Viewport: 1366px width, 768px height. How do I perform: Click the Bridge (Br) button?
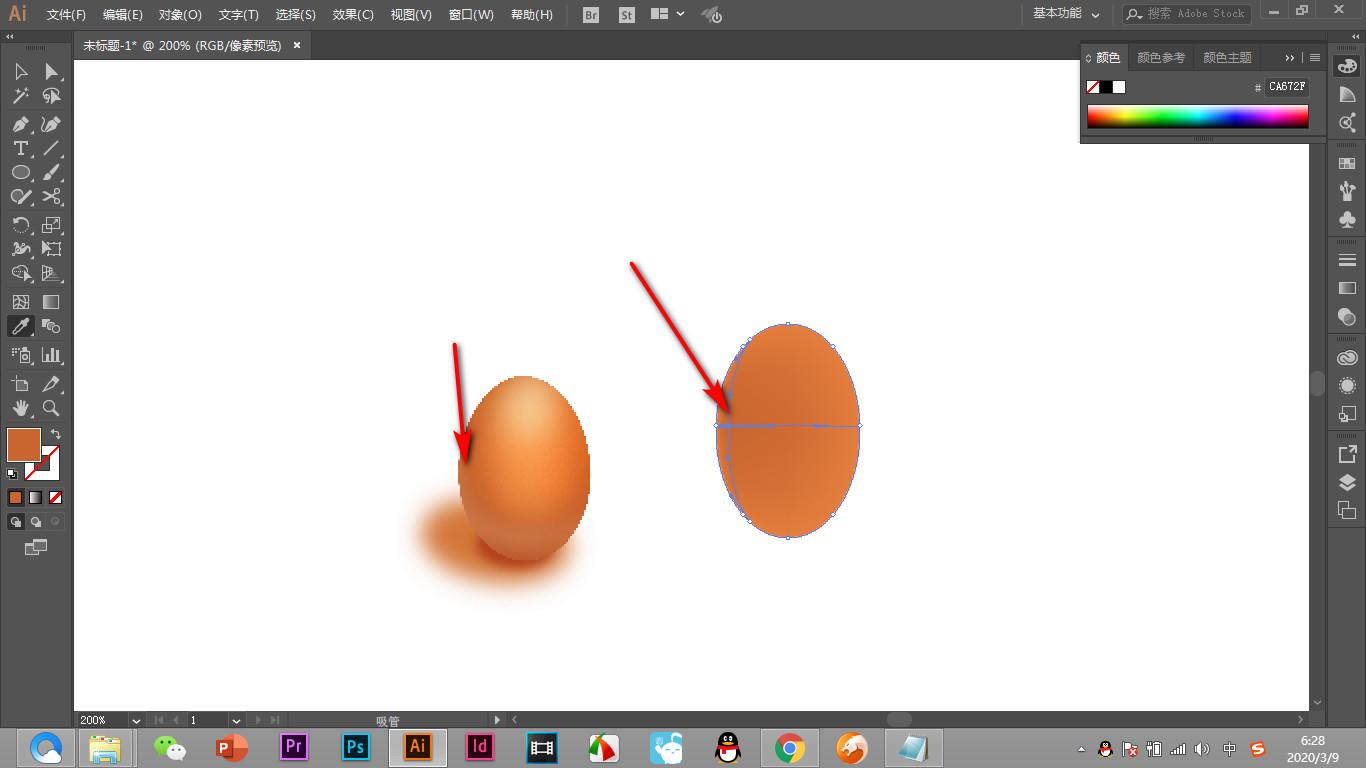(x=591, y=15)
